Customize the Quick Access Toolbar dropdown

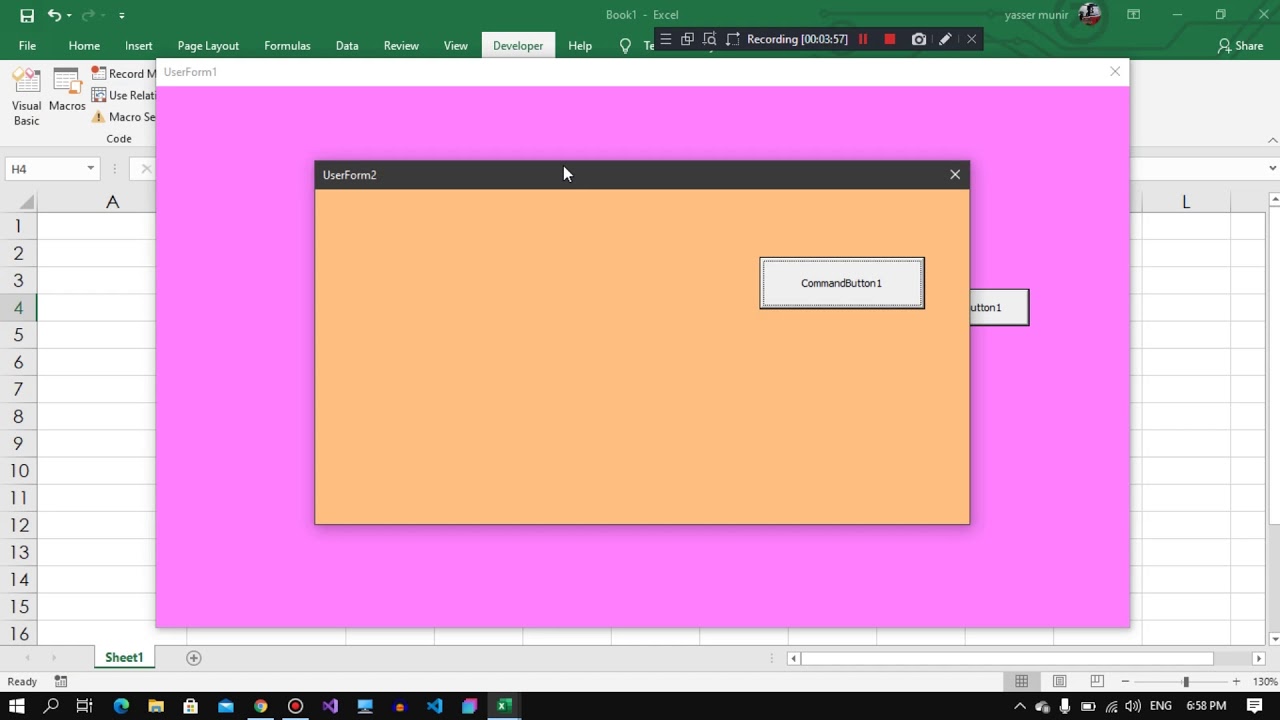click(x=122, y=15)
